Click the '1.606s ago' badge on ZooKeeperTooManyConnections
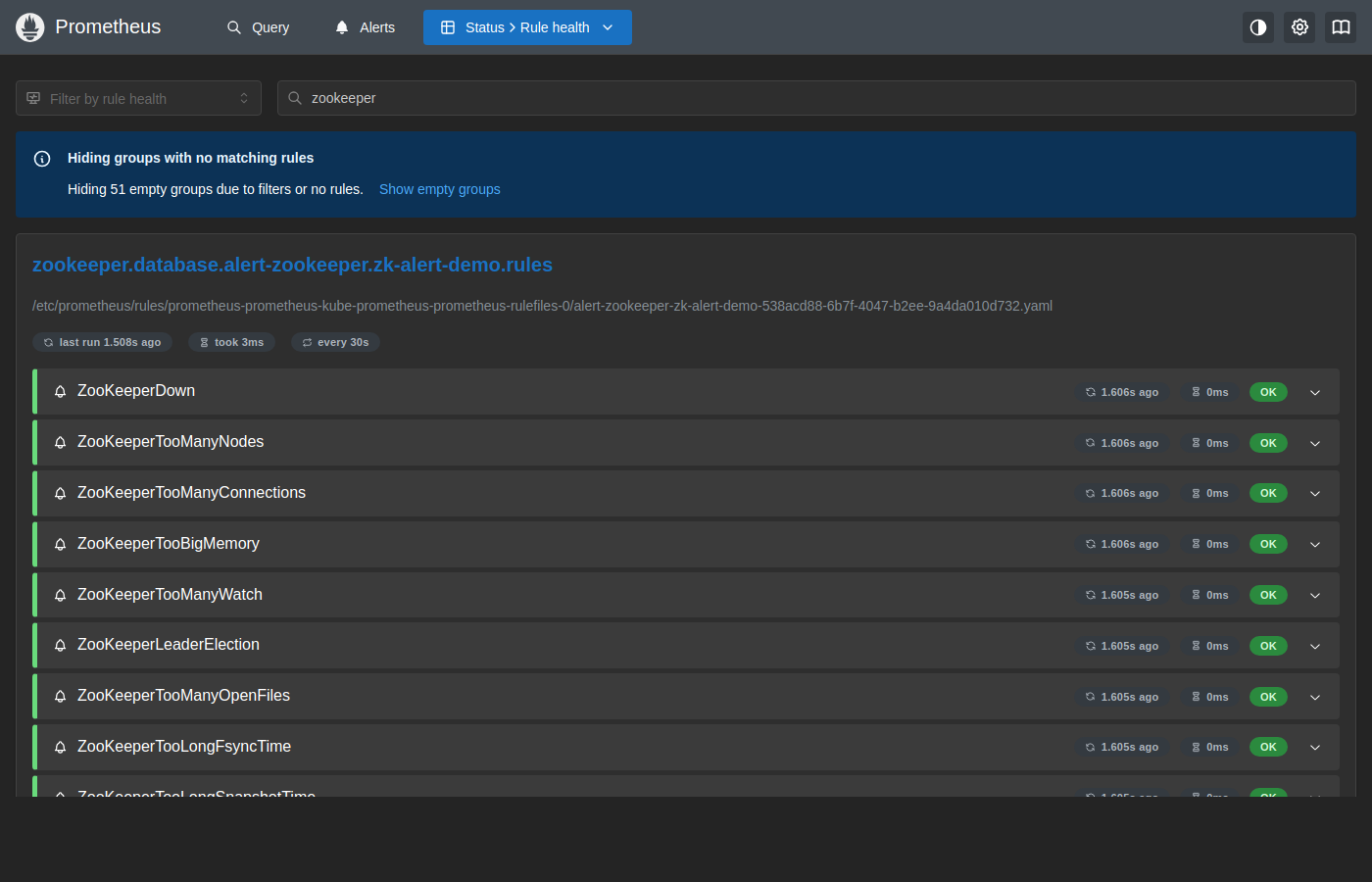Screen dimensions: 1372x882 point(1122,493)
